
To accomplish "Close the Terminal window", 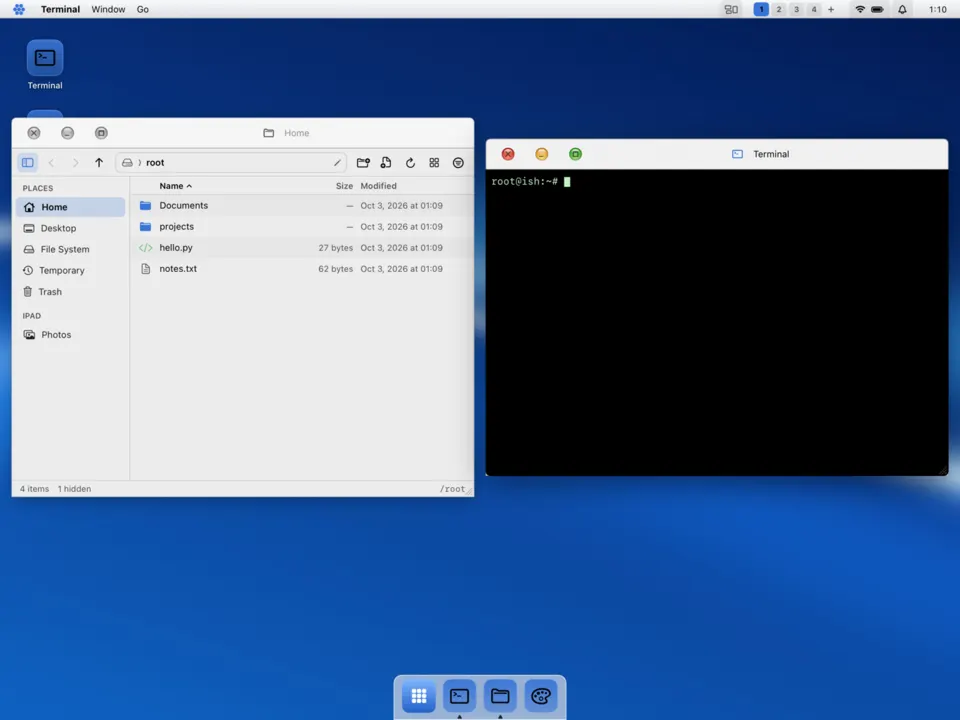I will [508, 154].
